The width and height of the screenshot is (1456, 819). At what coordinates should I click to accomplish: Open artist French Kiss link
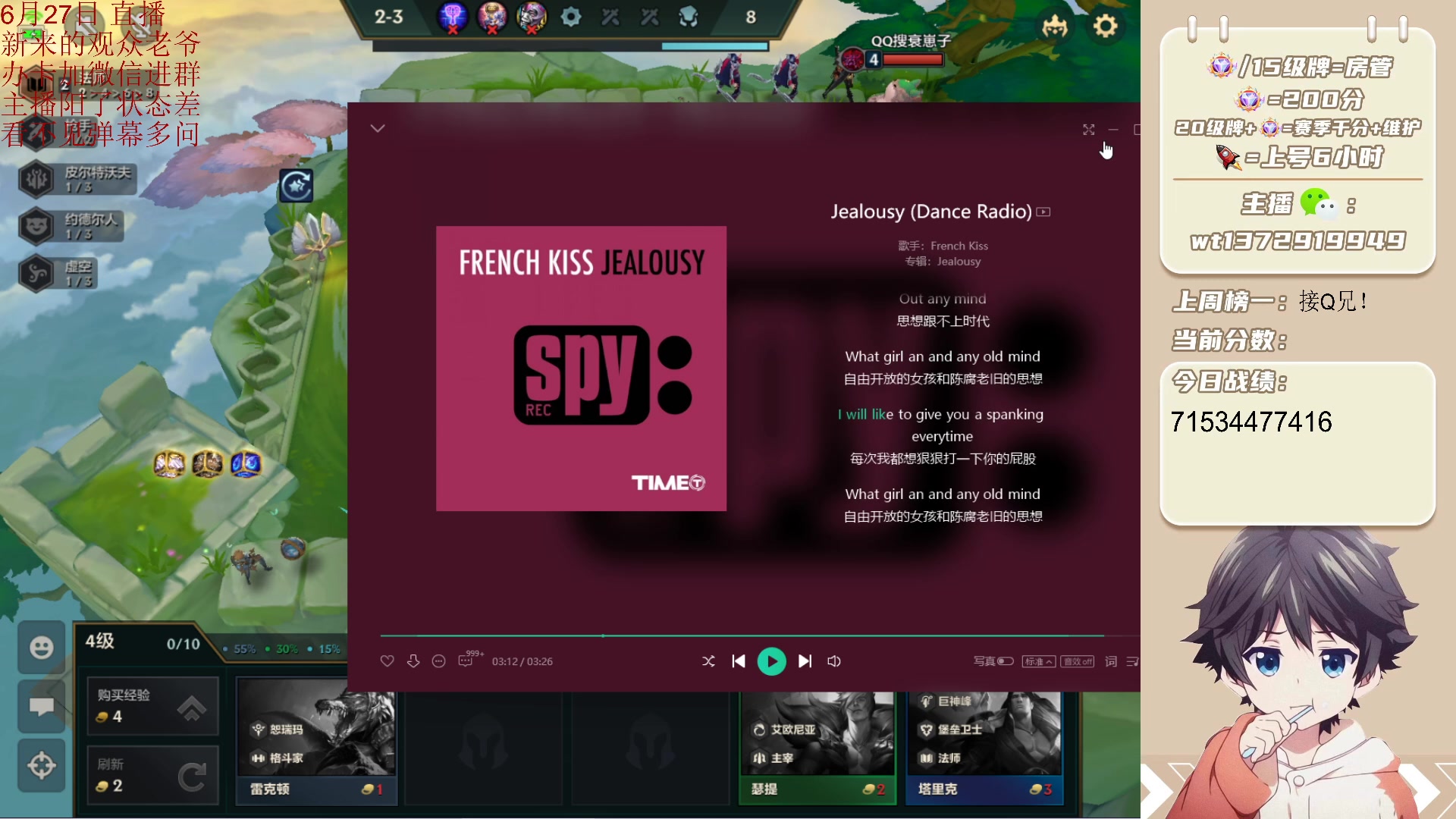(959, 246)
